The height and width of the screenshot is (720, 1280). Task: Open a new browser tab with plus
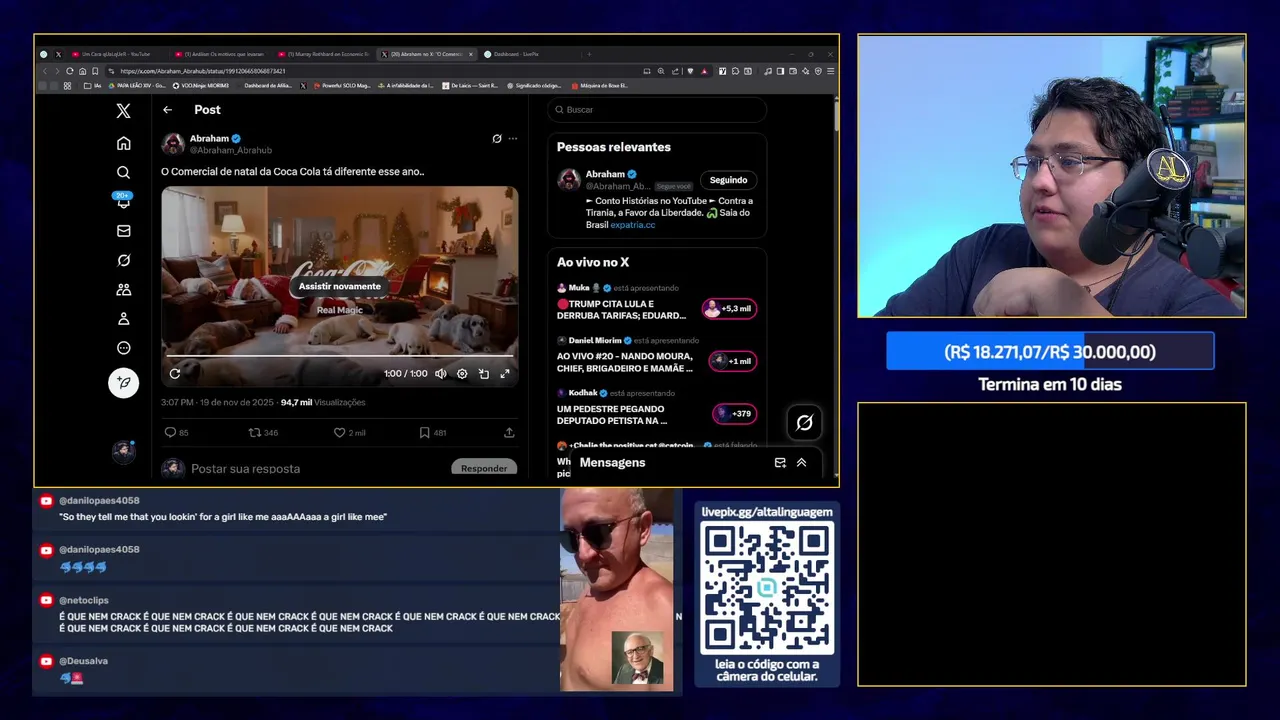[589, 54]
